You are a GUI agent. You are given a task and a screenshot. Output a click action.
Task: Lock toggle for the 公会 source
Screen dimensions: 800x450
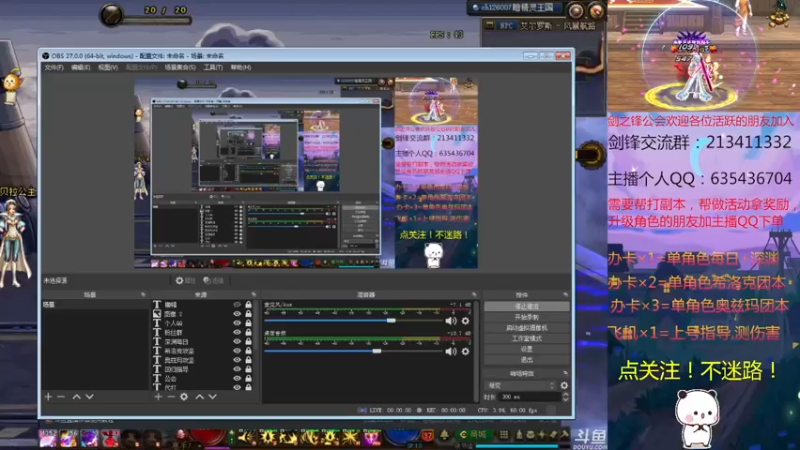[248, 379]
